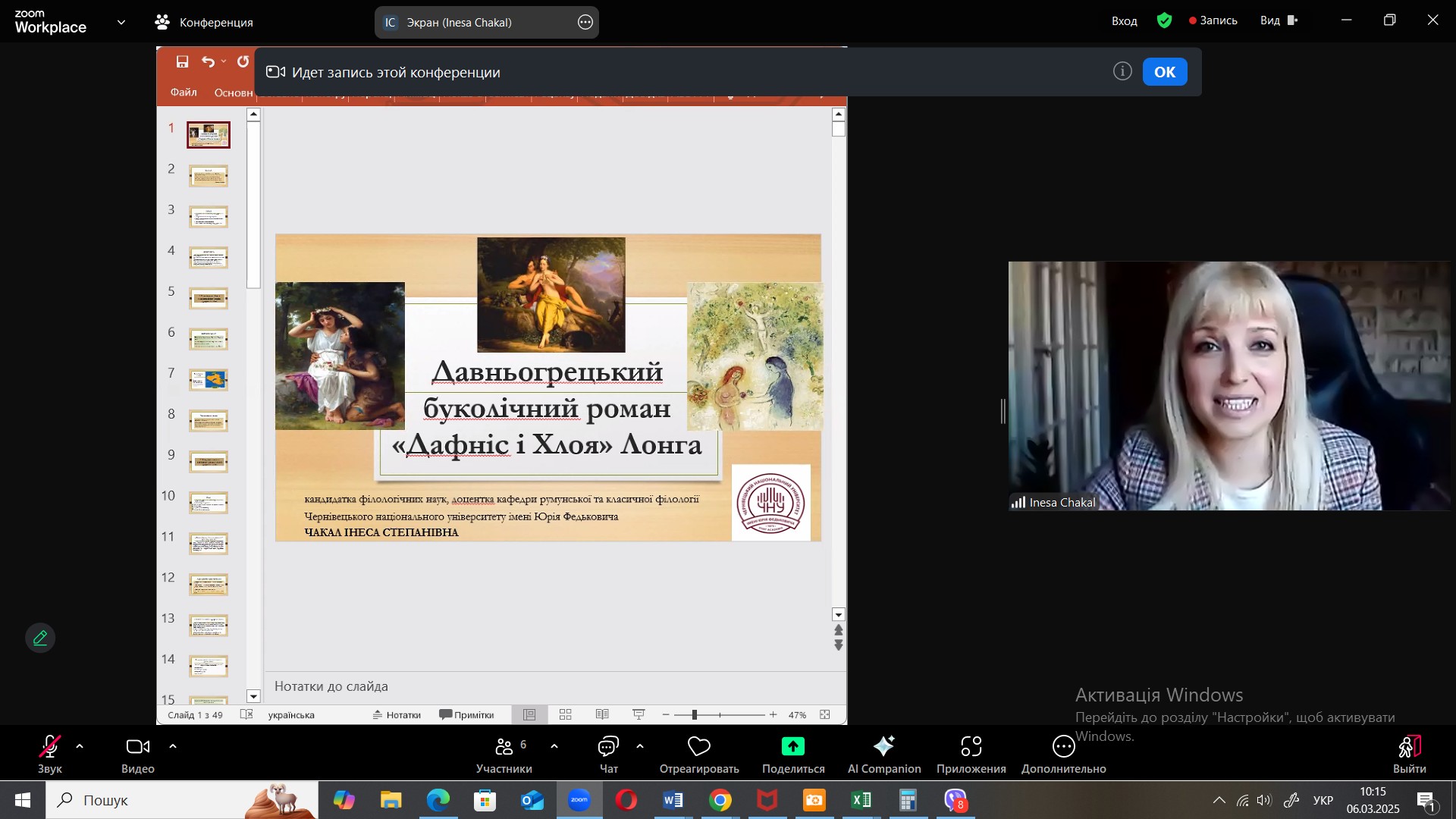Click the Undo arrow in PowerPoint

click(208, 61)
